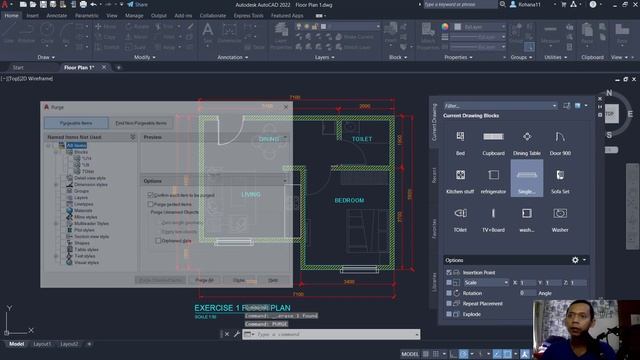640x360 pixels.
Task: Expand Multileader Styles node in Purge tree
Action: (56, 224)
